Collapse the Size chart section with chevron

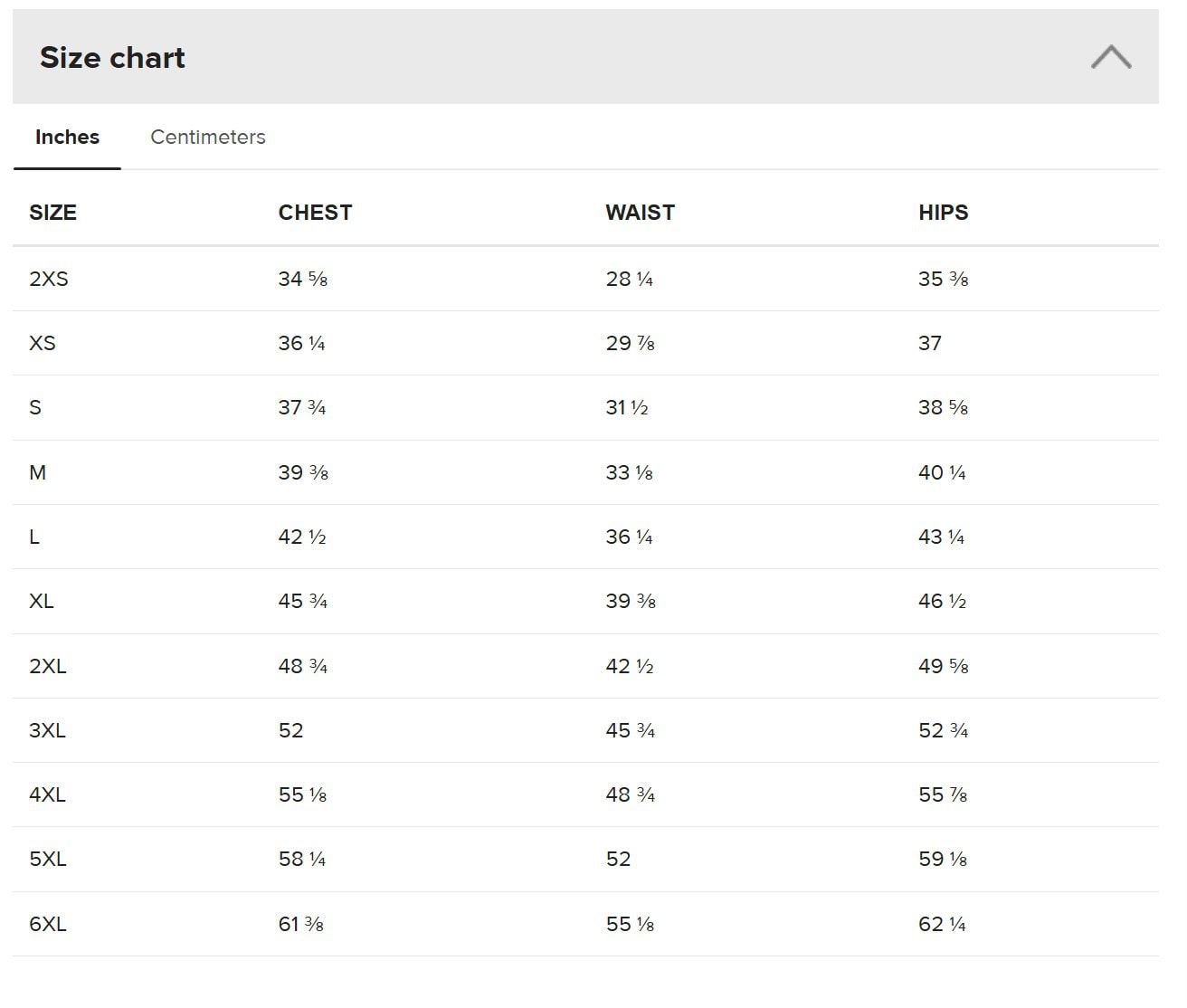click(x=1110, y=57)
